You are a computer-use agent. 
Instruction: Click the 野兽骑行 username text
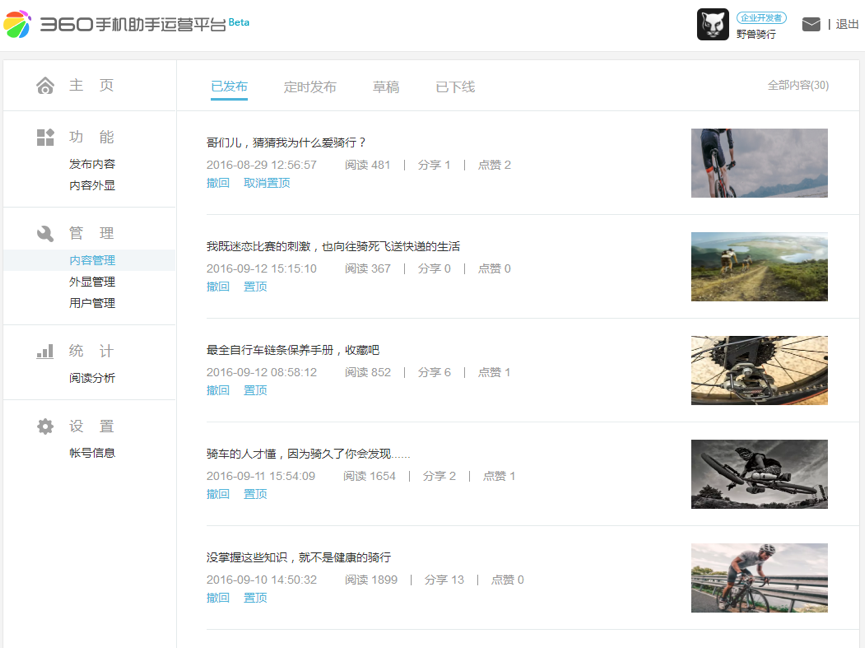pyautogui.click(x=756, y=34)
